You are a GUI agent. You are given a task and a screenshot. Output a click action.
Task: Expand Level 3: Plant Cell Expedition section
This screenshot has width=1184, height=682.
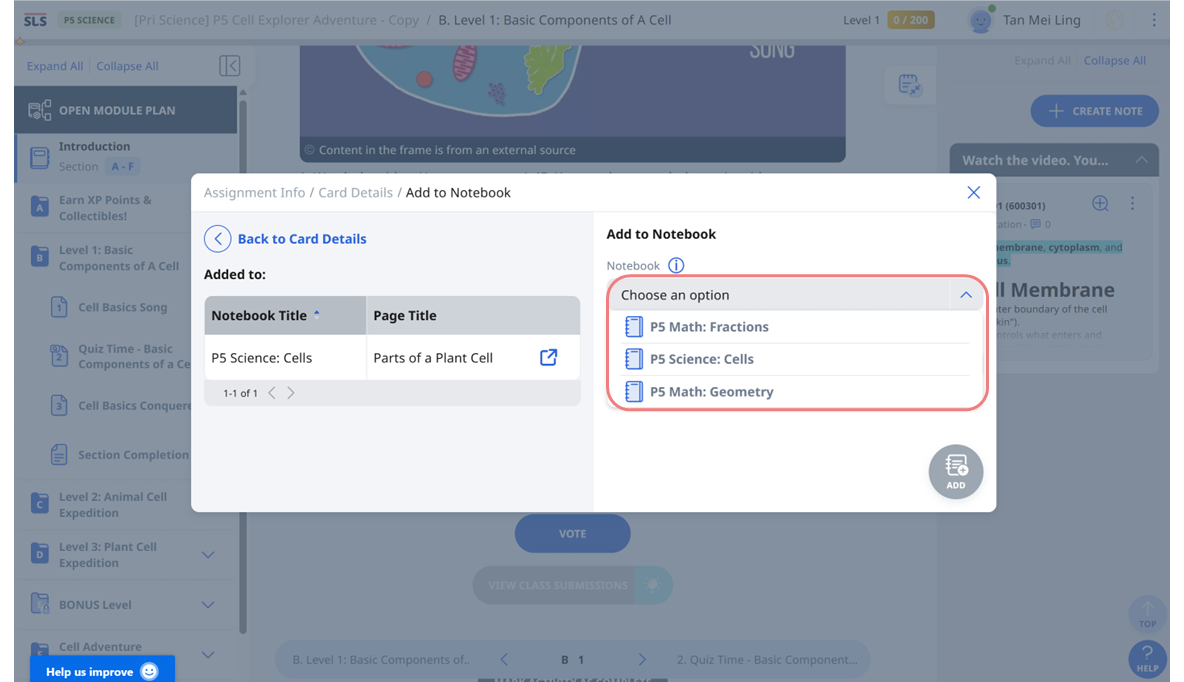coord(208,555)
